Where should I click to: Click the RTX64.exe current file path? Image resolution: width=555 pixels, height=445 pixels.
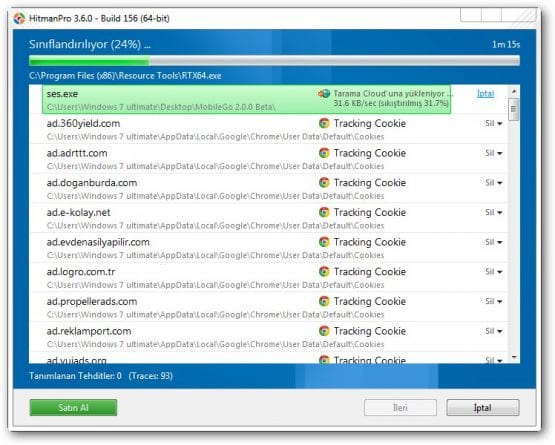125,76
